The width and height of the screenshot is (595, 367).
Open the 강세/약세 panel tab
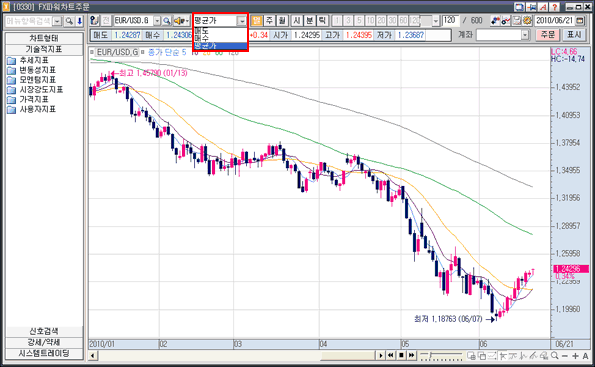pyautogui.click(x=44, y=342)
